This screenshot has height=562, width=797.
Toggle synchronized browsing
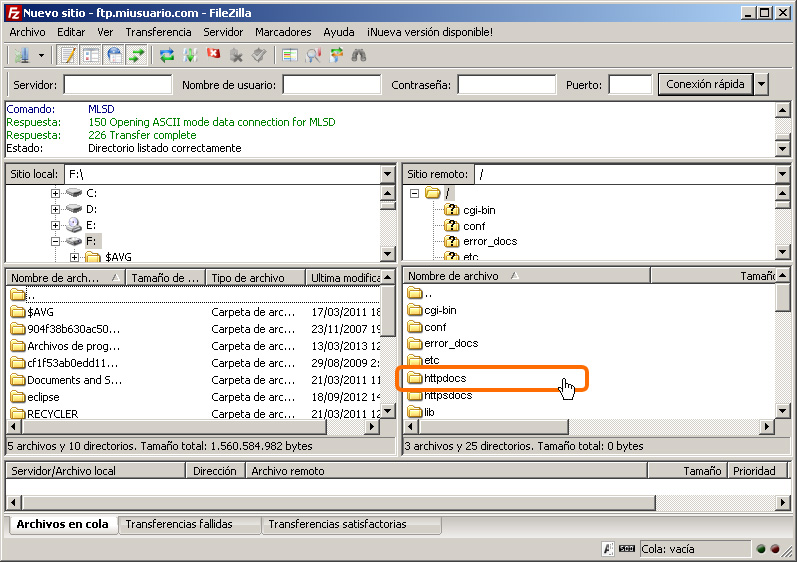[x=336, y=55]
